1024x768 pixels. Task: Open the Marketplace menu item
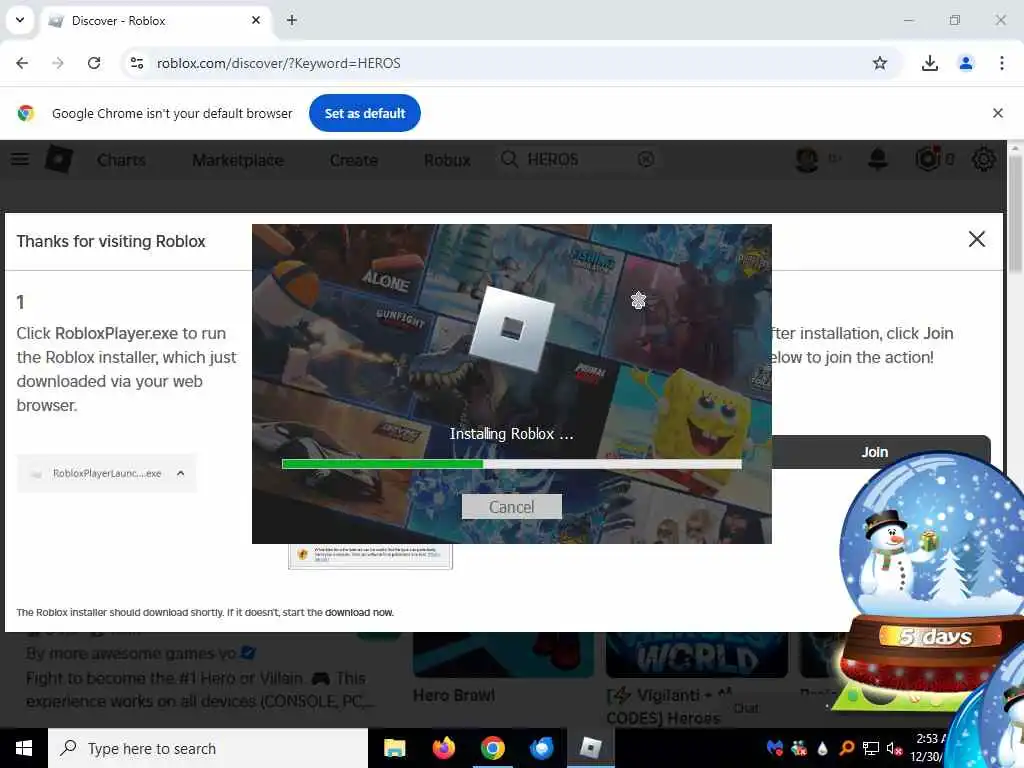[x=238, y=160]
